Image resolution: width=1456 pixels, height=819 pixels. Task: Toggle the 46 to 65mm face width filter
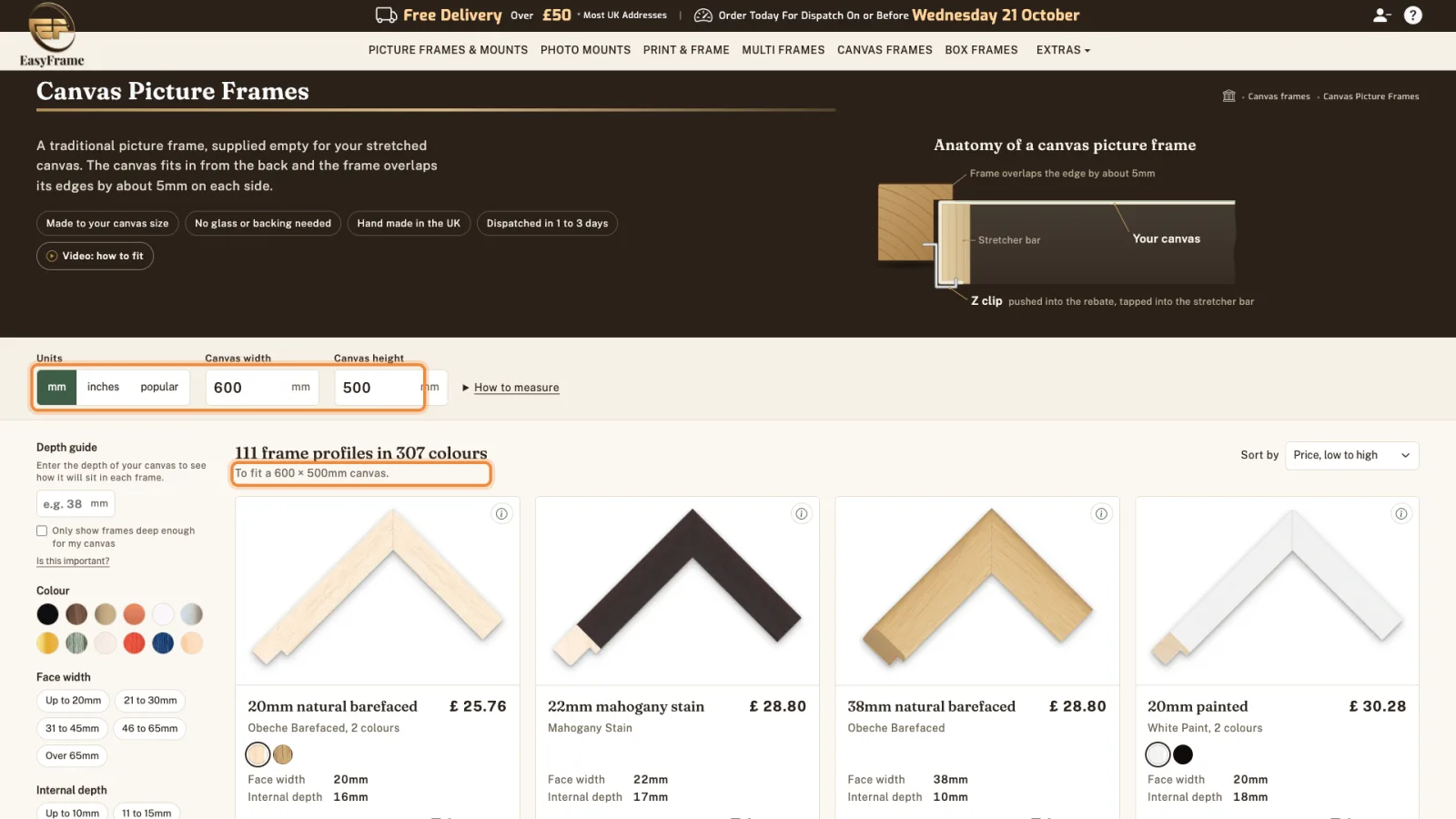(x=150, y=729)
